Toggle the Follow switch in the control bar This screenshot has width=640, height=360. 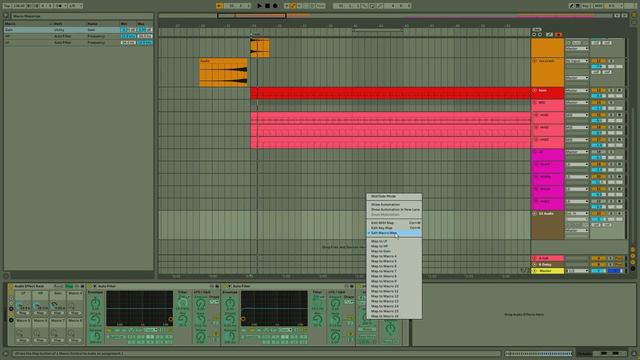[220, 6]
